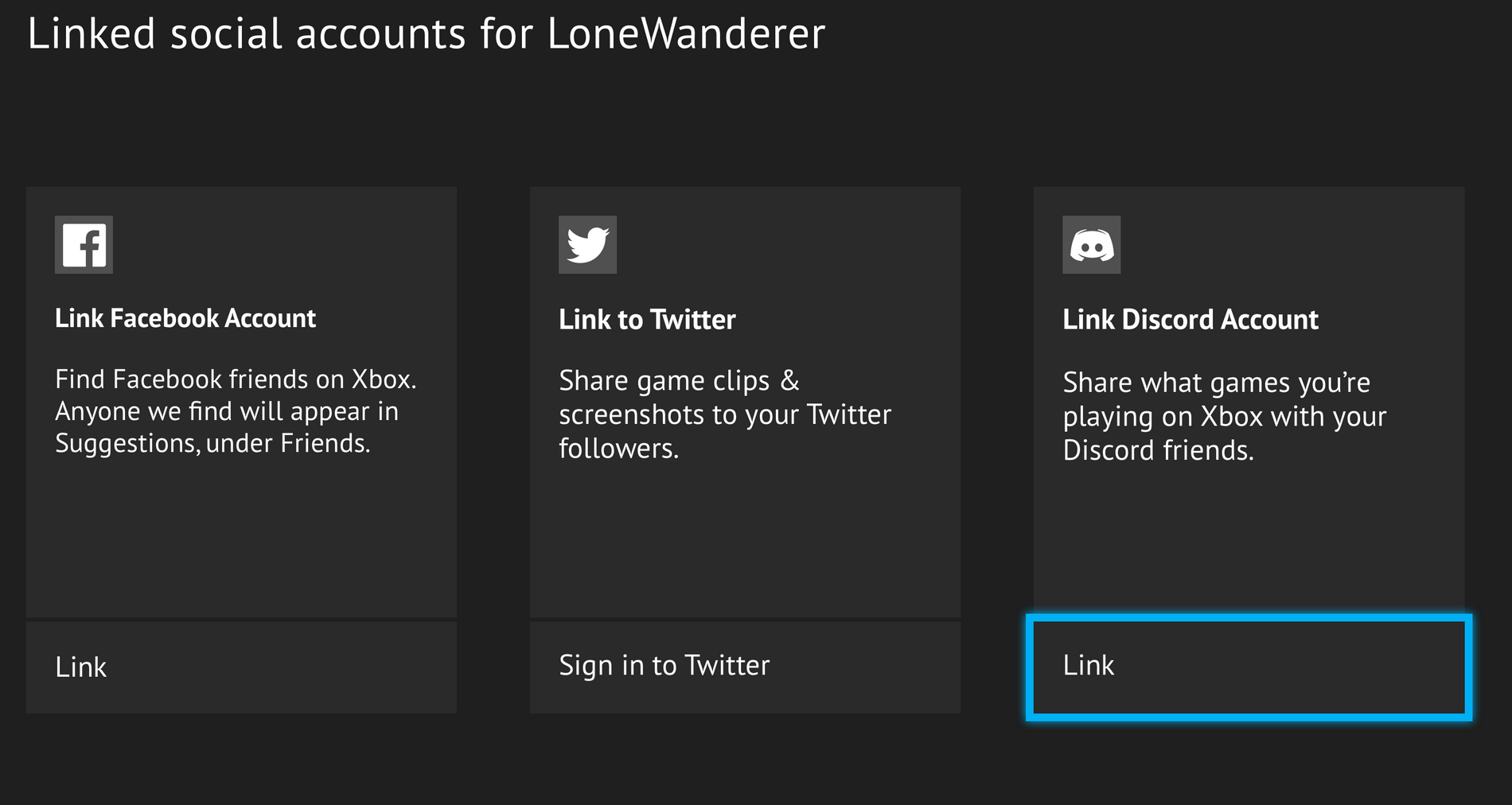Click 'Discord friends.' text in Discord card
1512x805 pixels.
click(x=1158, y=450)
